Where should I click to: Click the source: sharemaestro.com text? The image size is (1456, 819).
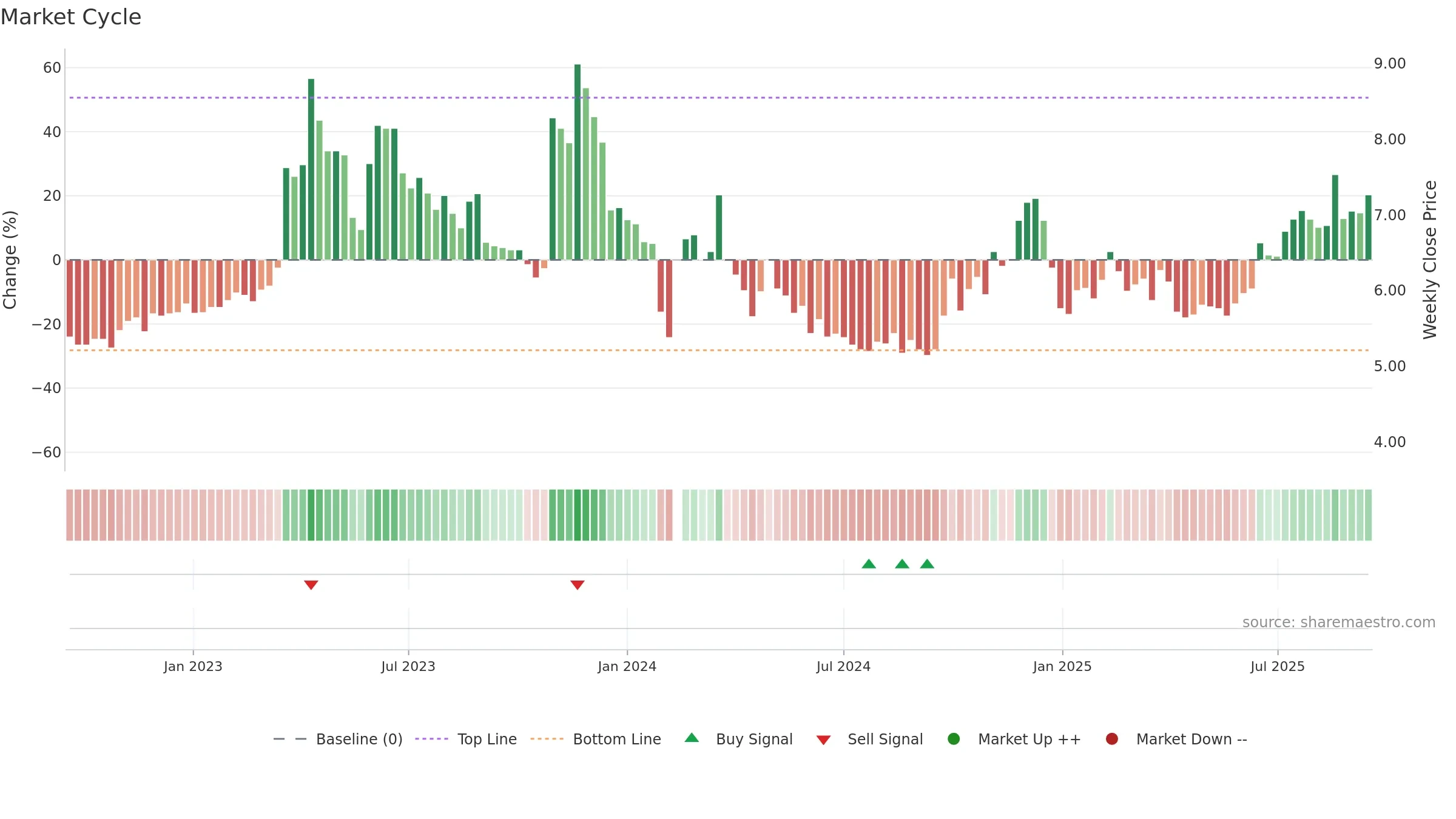[1339, 622]
